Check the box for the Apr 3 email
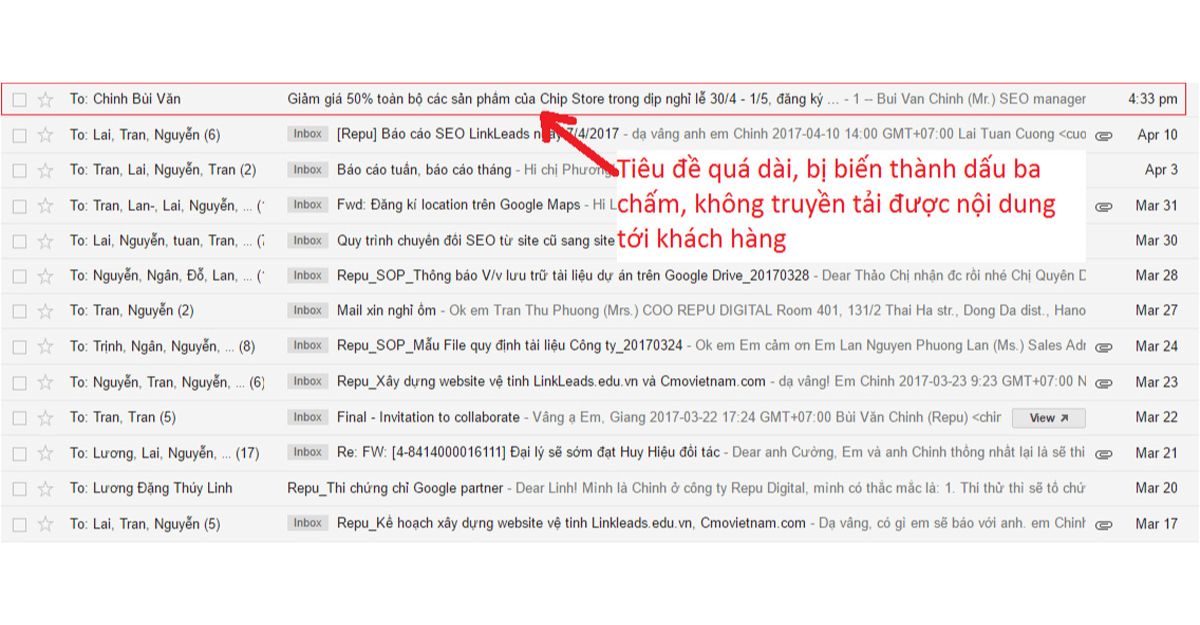The width and height of the screenshot is (1200, 625). [19, 170]
